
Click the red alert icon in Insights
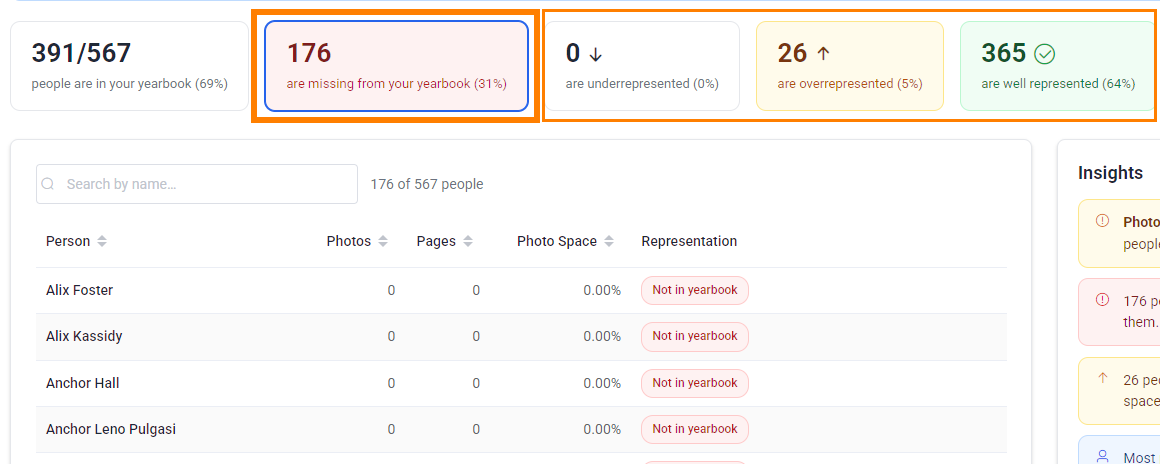click(1102, 300)
